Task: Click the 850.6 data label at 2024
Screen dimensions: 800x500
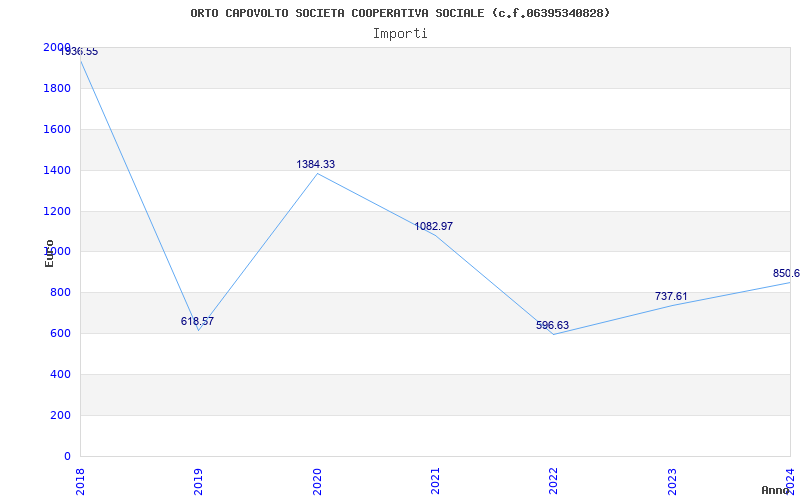Action: click(x=786, y=273)
